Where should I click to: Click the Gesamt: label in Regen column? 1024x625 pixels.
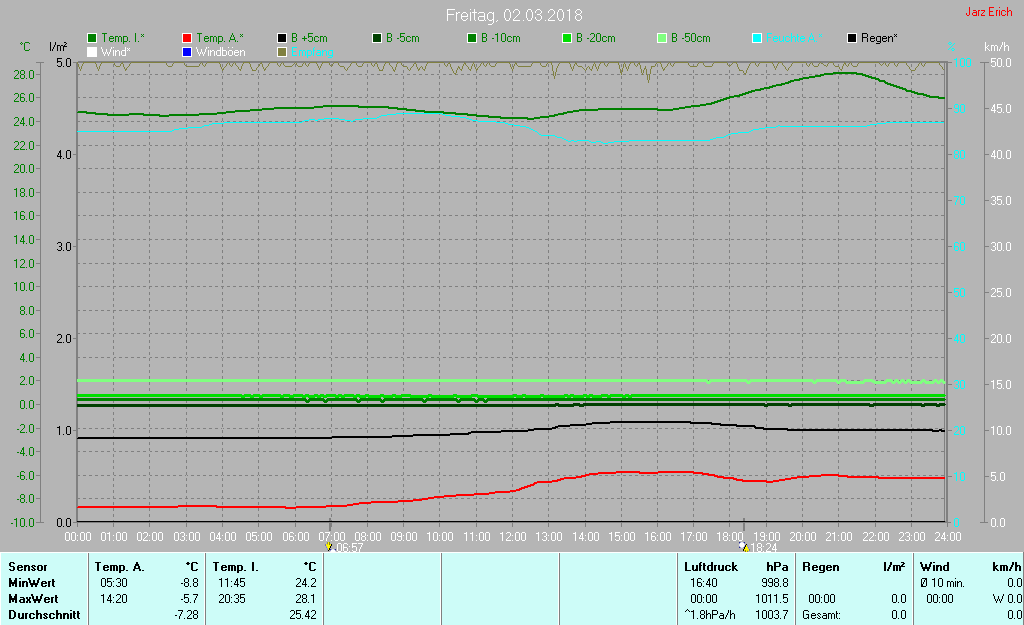(822, 615)
